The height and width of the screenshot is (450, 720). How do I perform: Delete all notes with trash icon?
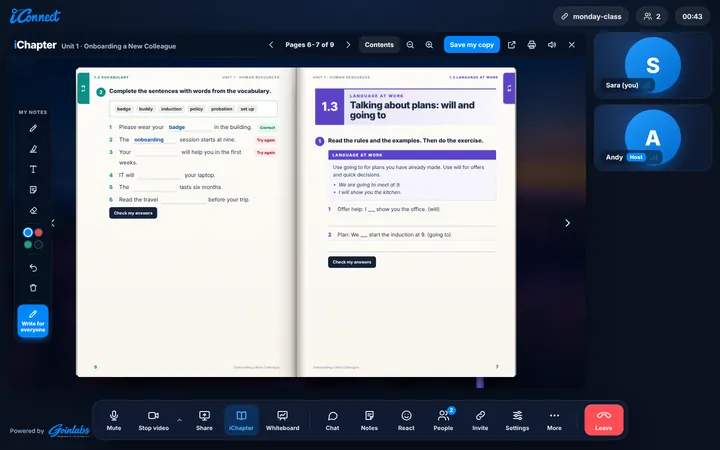tap(33, 288)
